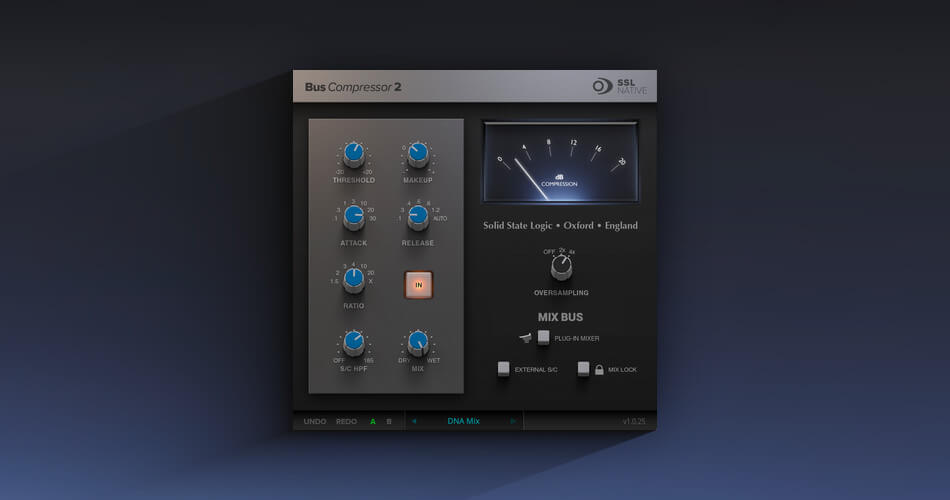The image size is (950, 500).
Task: Go to previous preset with left arrow
Action: 413,421
